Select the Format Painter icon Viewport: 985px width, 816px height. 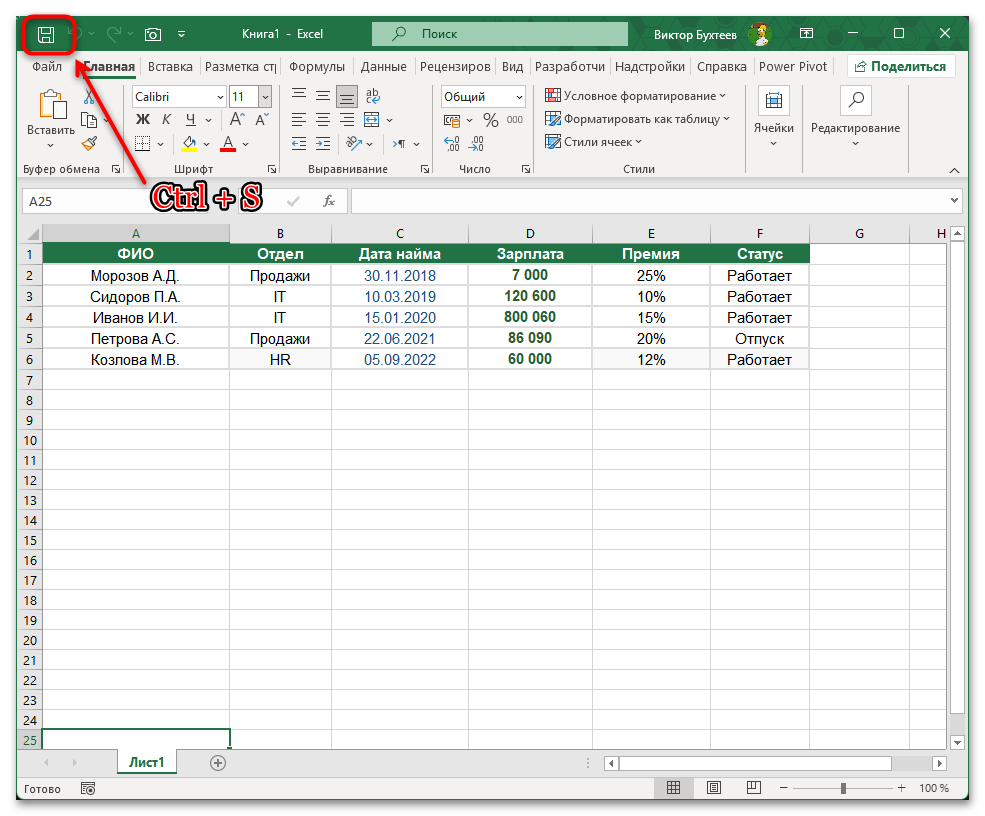(x=89, y=143)
